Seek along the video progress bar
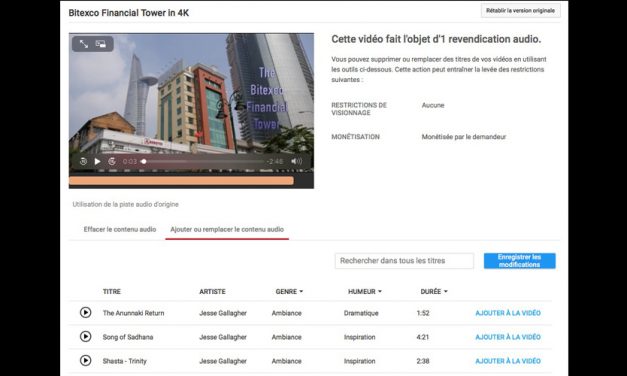 (x=204, y=161)
